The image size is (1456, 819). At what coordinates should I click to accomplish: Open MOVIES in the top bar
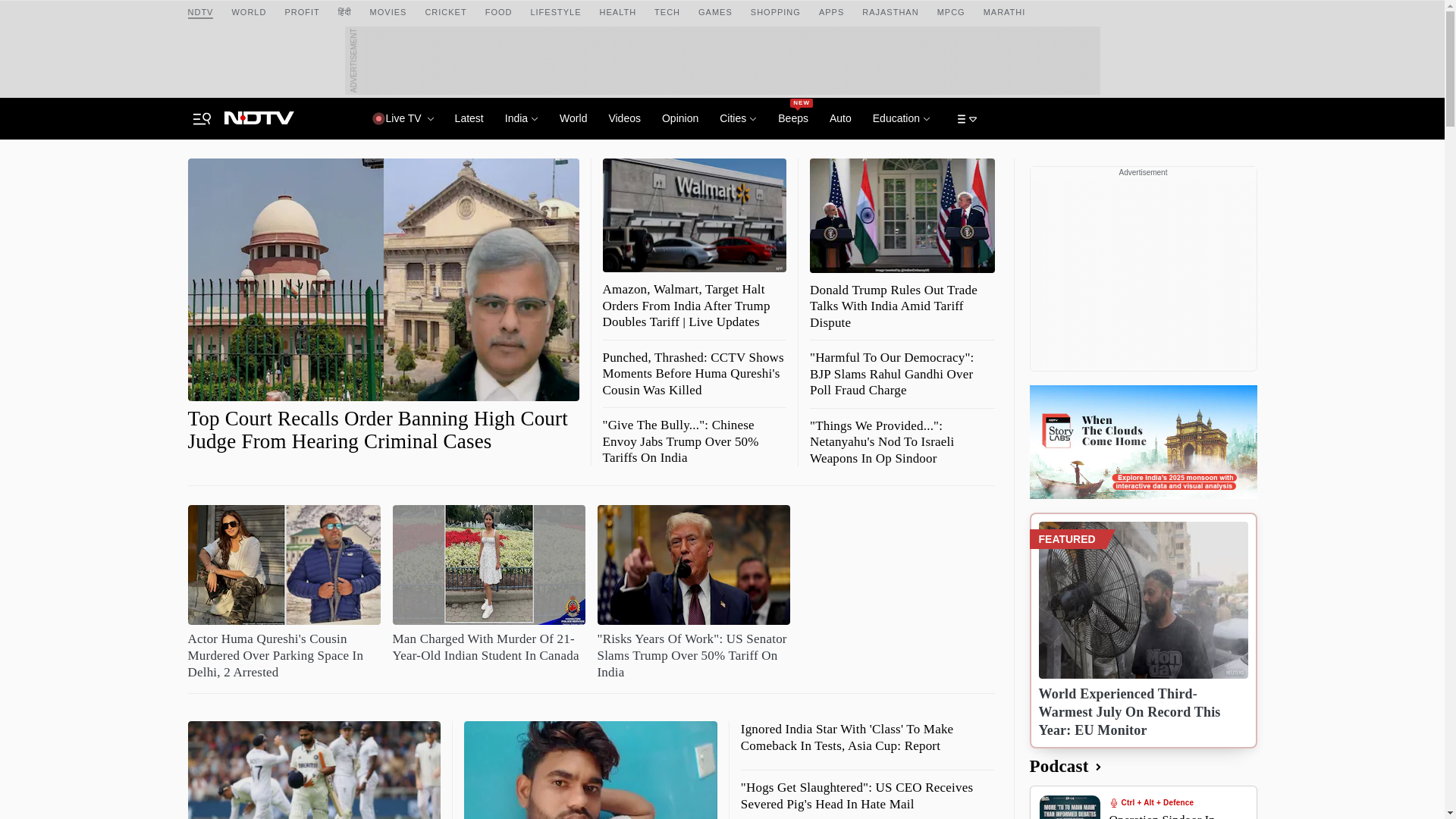click(x=388, y=13)
